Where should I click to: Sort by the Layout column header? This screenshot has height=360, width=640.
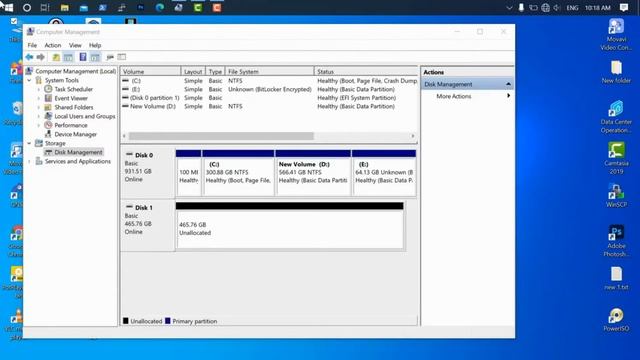193,71
